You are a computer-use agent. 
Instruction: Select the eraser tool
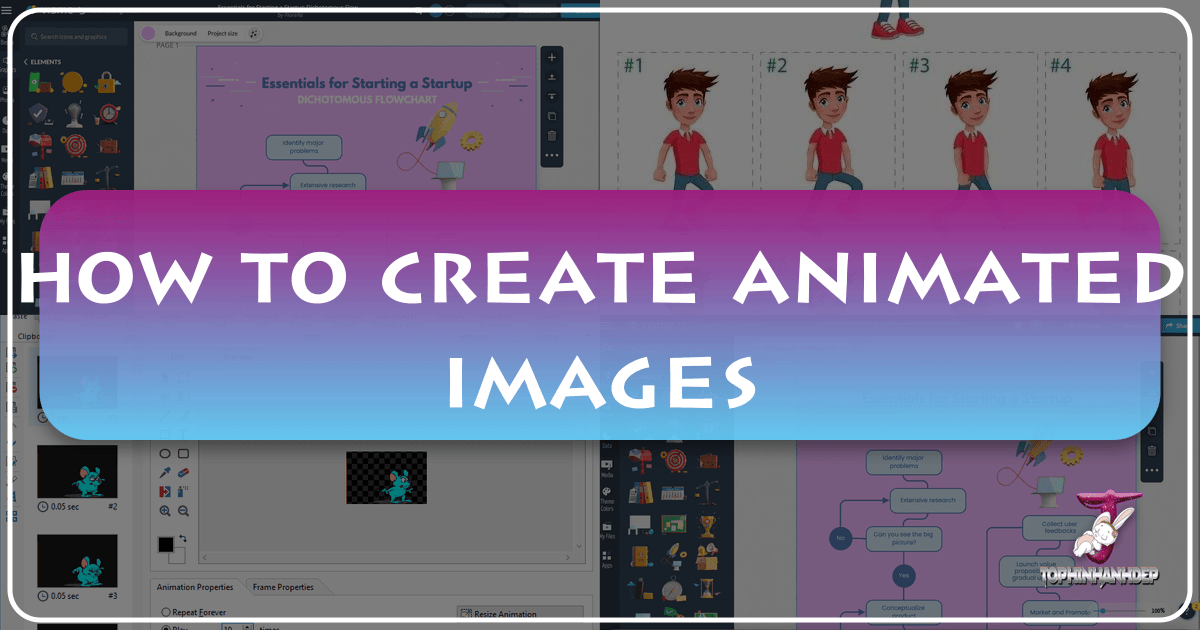(x=184, y=471)
